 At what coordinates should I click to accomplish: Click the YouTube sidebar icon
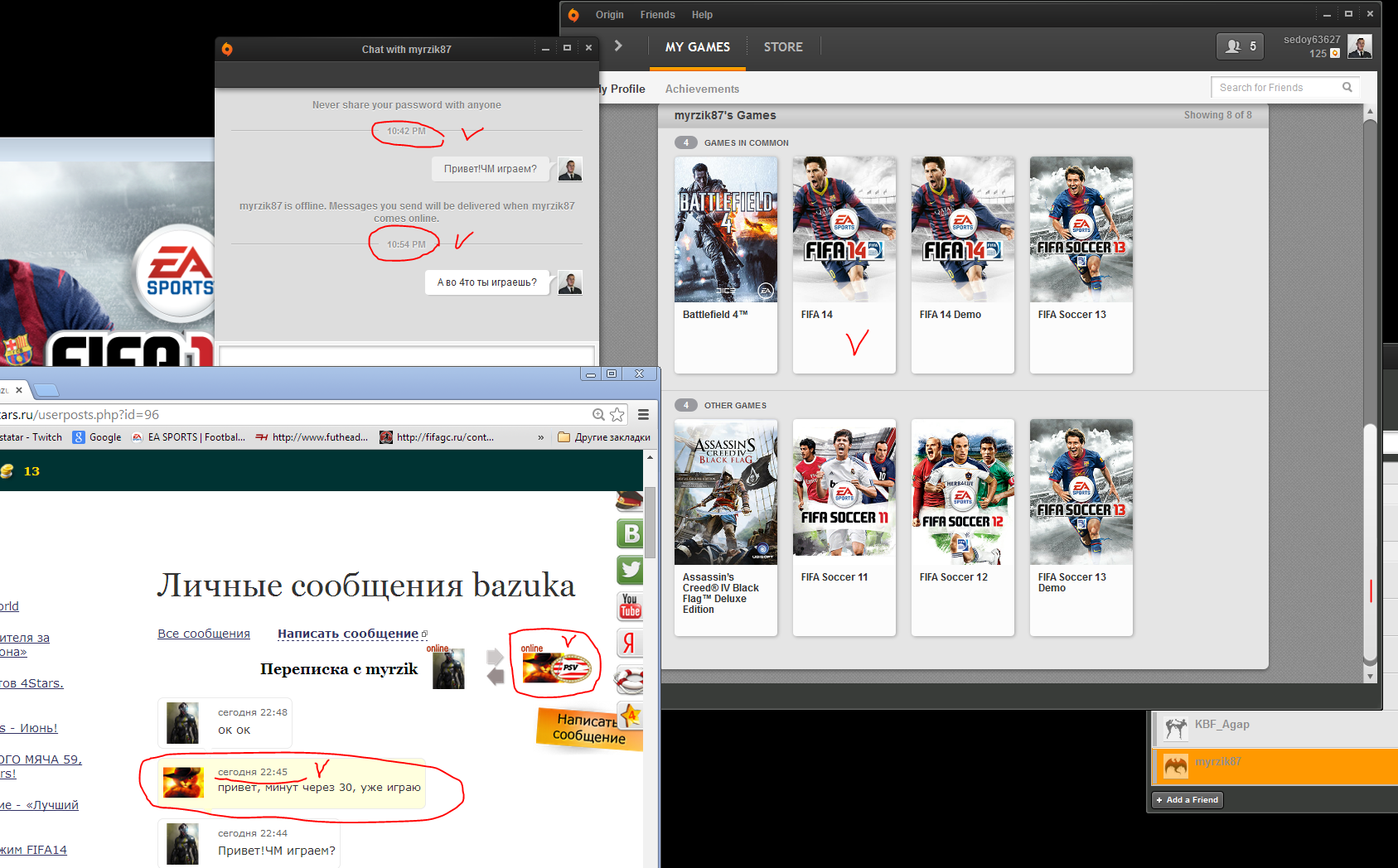pyautogui.click(x=630, y=606)
